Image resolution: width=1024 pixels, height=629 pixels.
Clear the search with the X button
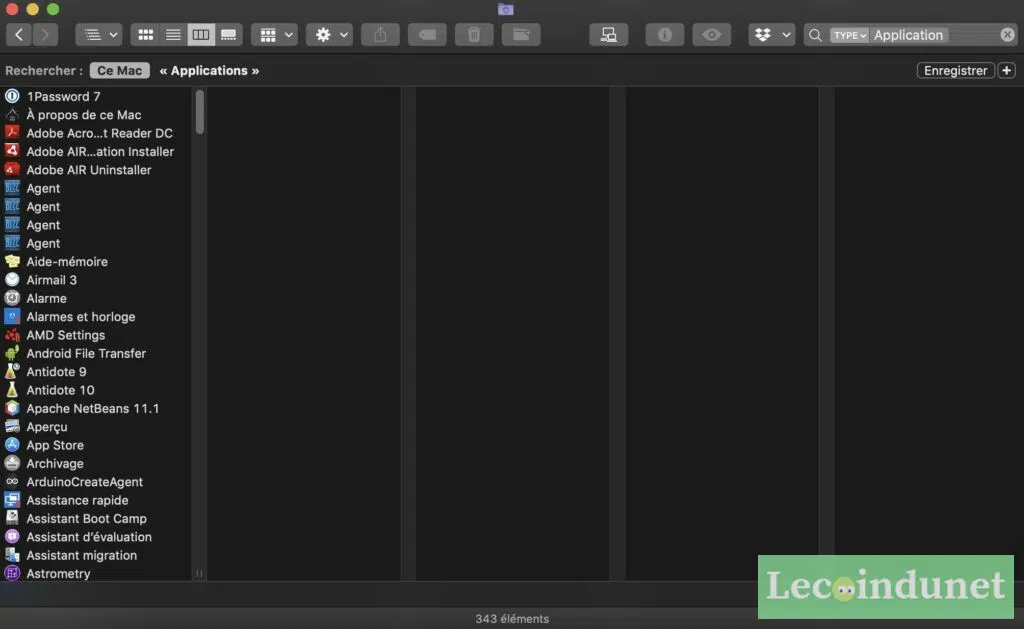click(1007, 35)
